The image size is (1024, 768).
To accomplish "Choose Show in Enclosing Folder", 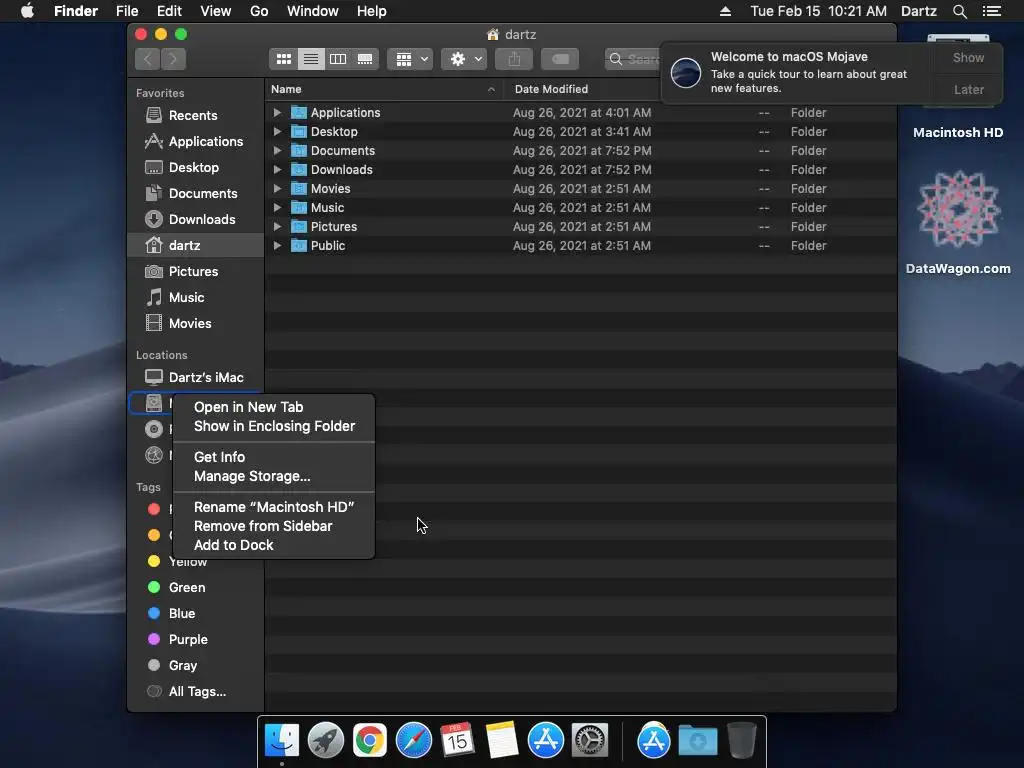I will (274, 426).
